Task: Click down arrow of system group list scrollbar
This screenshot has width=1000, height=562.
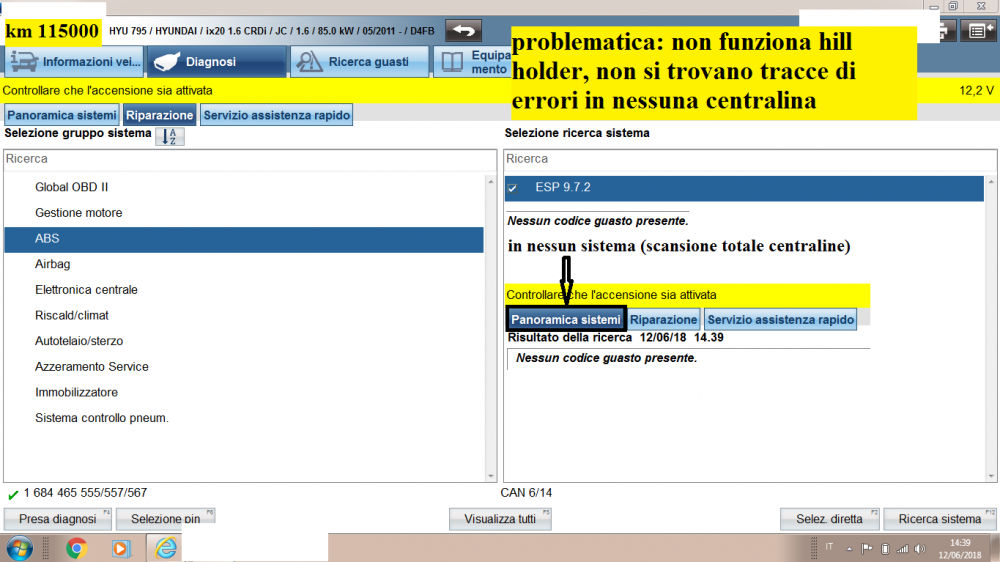Action: pos(490,476)
